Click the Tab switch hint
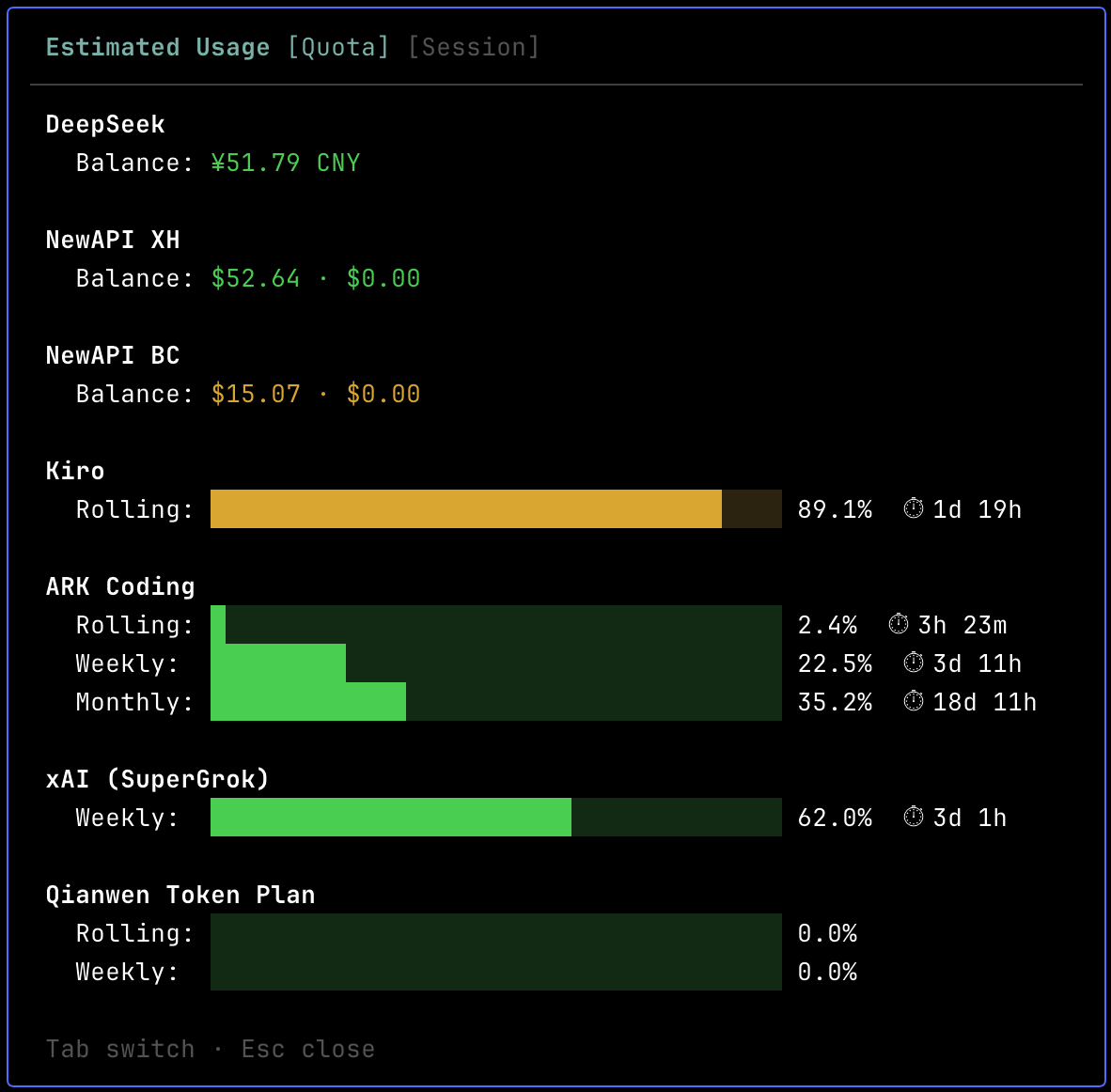 [x=120, y=1049]
